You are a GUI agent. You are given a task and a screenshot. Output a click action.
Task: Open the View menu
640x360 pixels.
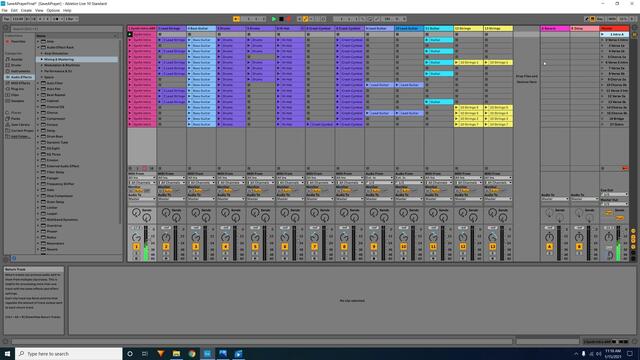tap(39, 10)
